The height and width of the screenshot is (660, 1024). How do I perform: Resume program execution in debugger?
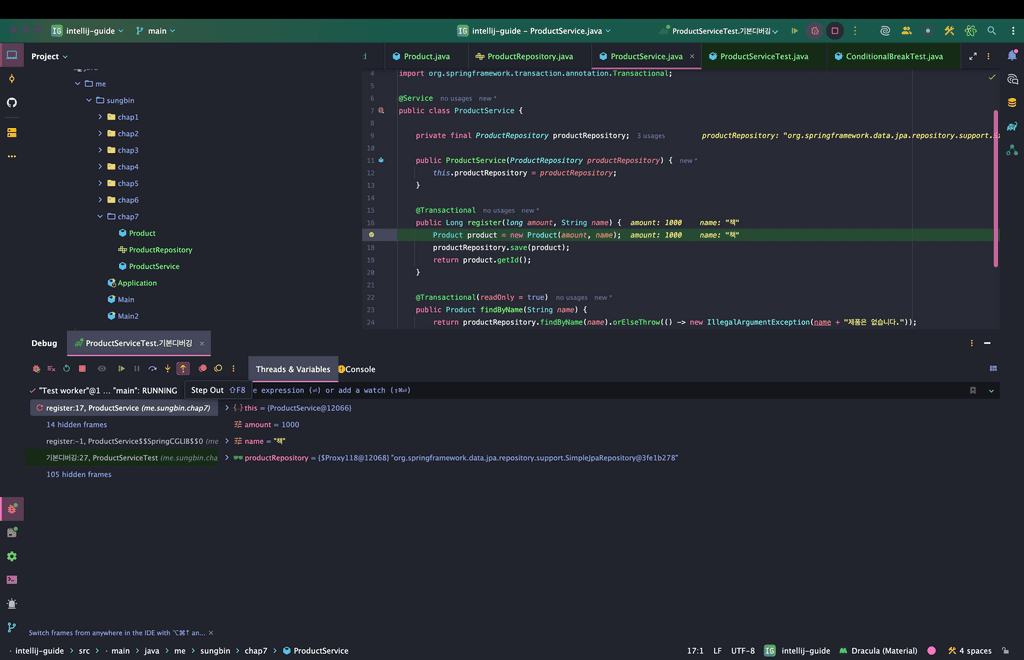point(121,369)
